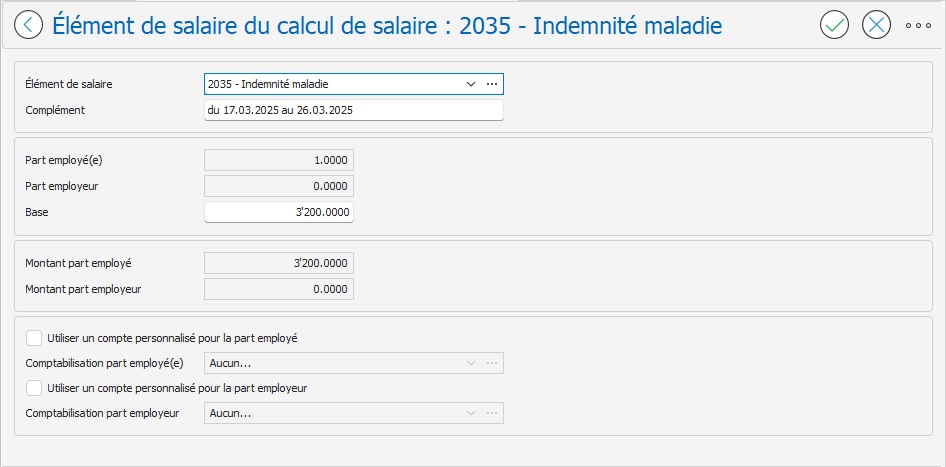Click into the Complément date range field
The image size is (946, 467).
pos(354,110)
